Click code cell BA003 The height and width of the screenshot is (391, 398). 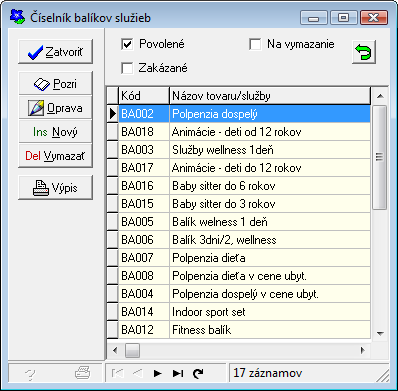144,150
